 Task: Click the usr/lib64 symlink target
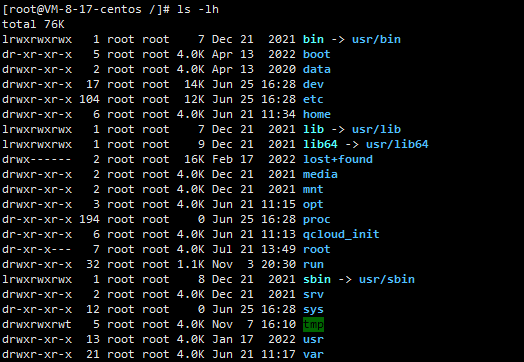[397, 144]
